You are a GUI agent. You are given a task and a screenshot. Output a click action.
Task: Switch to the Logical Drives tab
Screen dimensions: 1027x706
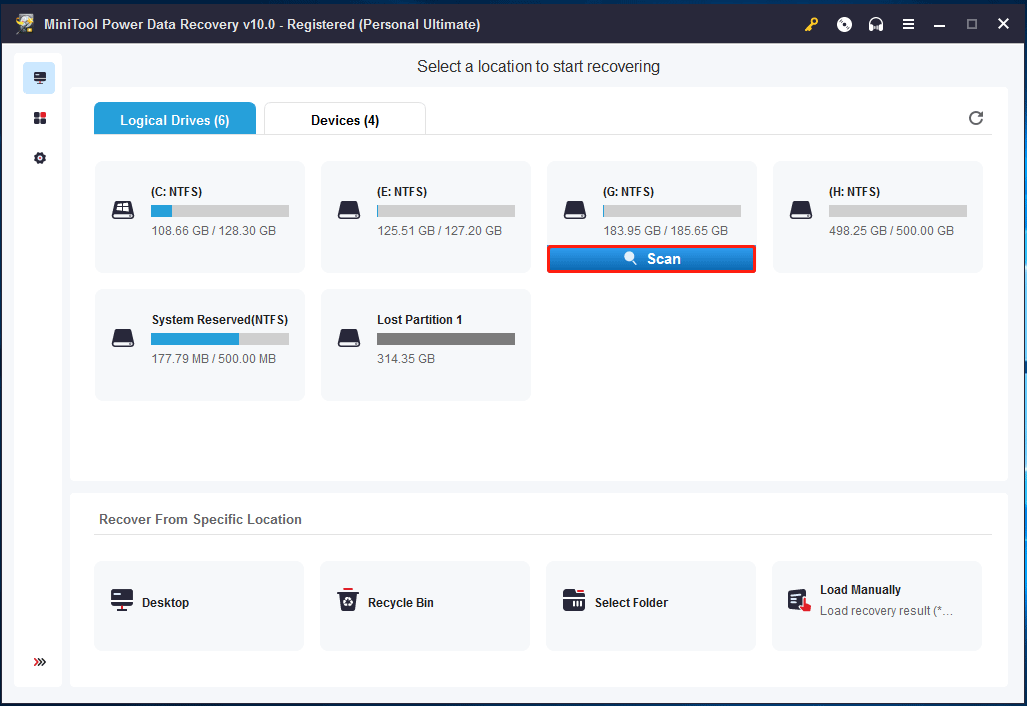tap(174, 118)
